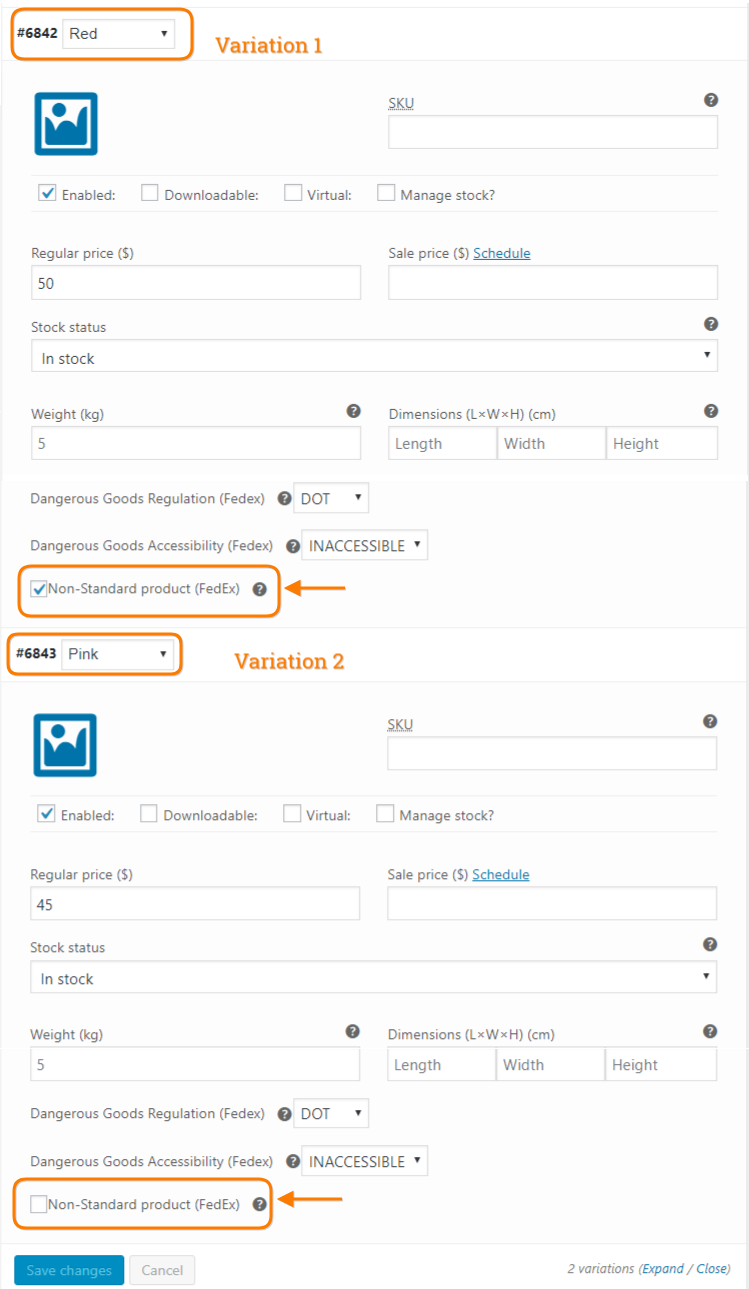Open INACCESSIBLE dropdown in Pink variation

coord(365,1161)
